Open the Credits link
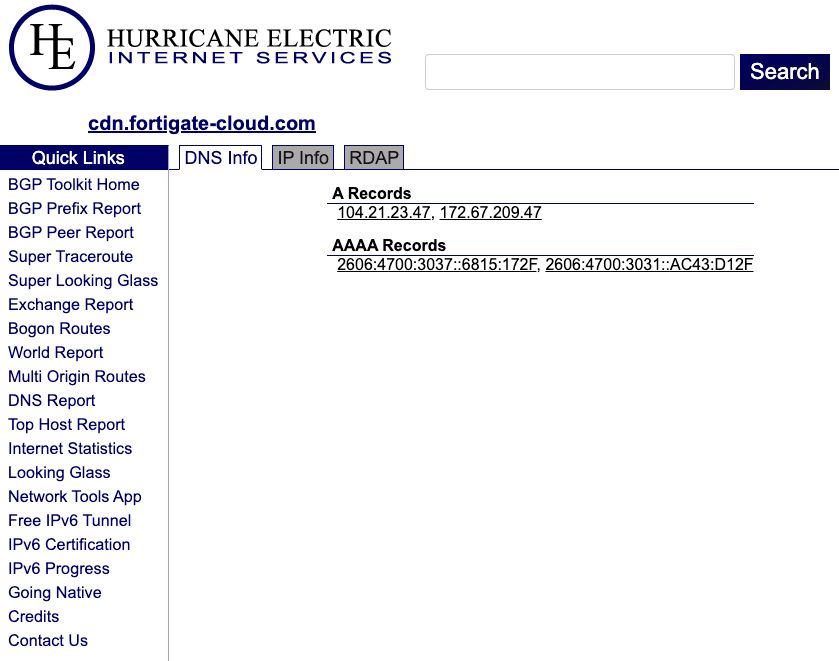Image resolution: width=839 pixels, height=661 pixels. [34, 617]
